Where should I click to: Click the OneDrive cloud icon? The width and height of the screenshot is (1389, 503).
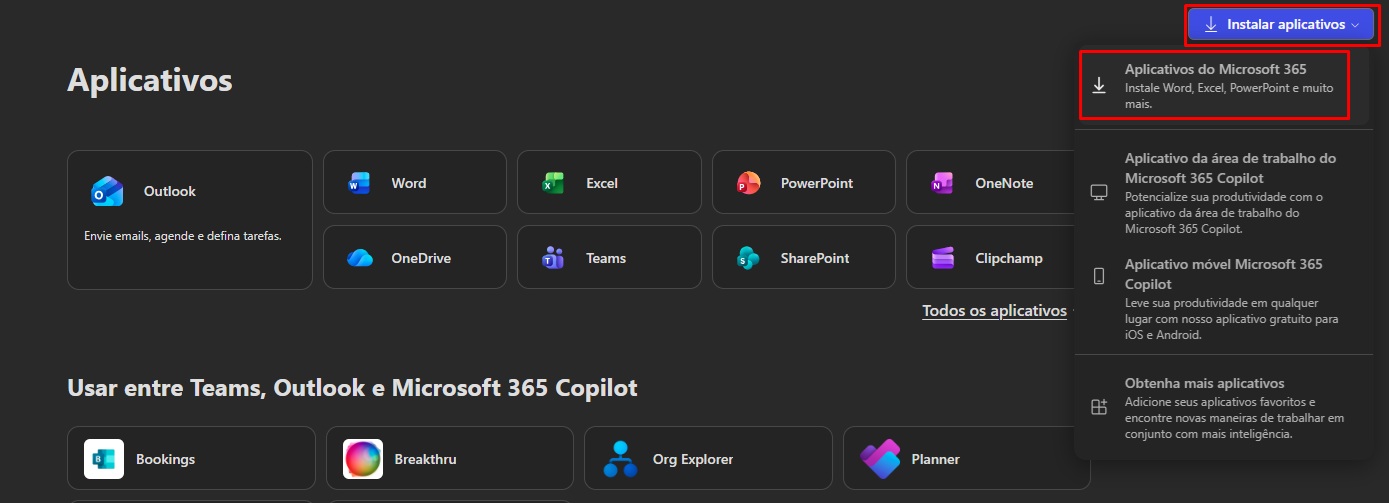(359, 258)
